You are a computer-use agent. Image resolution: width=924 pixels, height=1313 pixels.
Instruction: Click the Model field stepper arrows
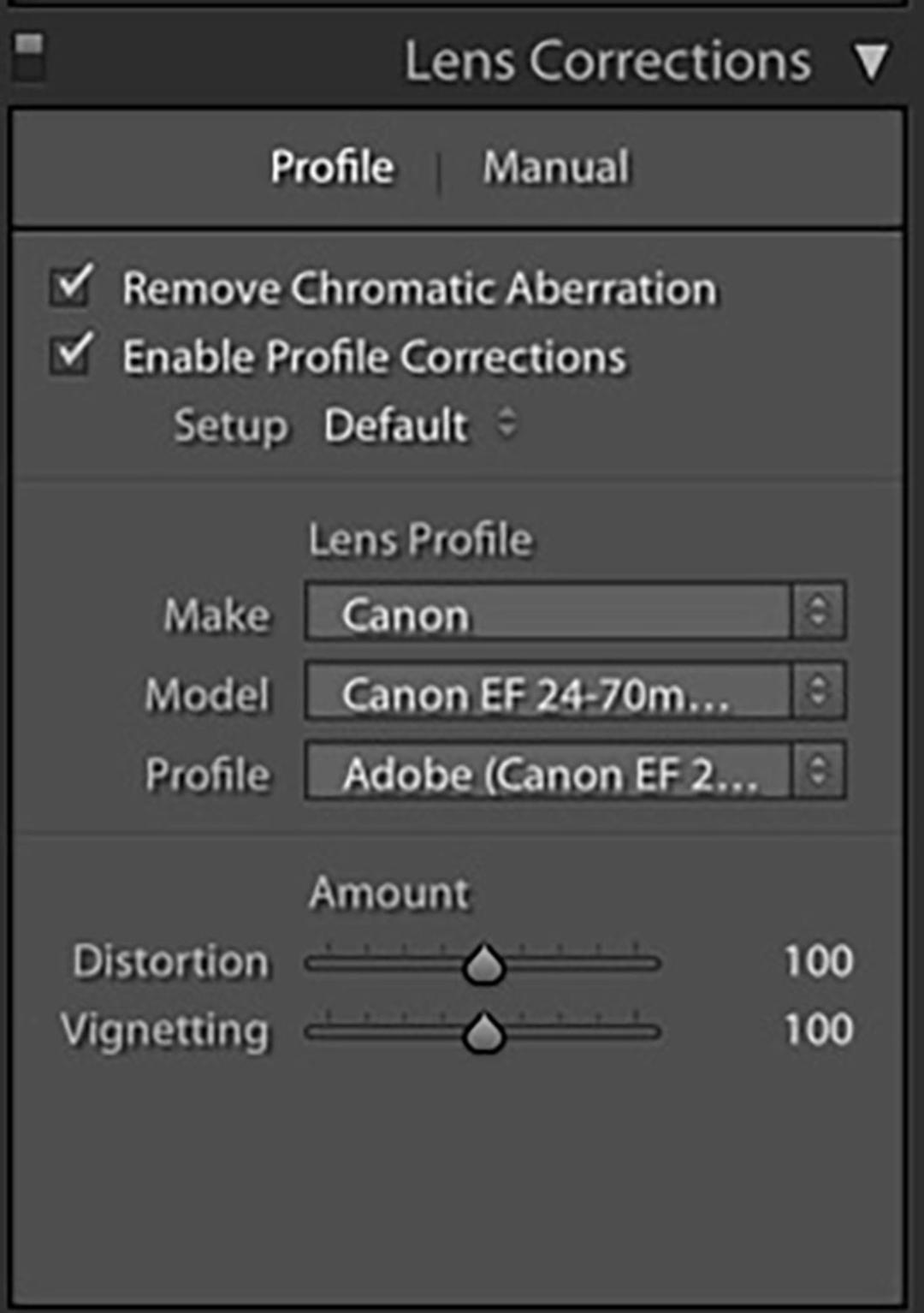[x=819, y=692]
